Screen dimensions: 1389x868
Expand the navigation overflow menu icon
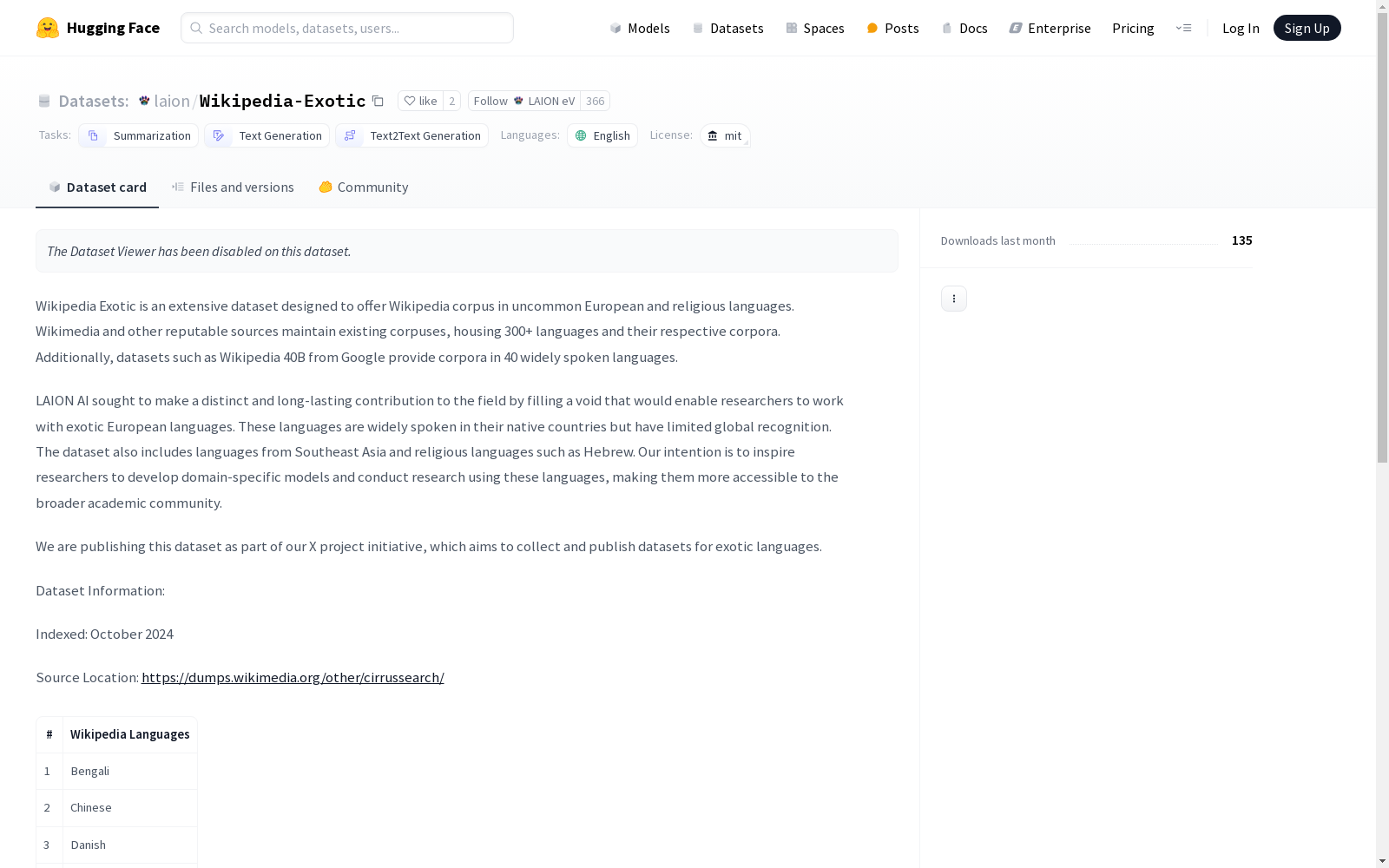pos(1183,28)
